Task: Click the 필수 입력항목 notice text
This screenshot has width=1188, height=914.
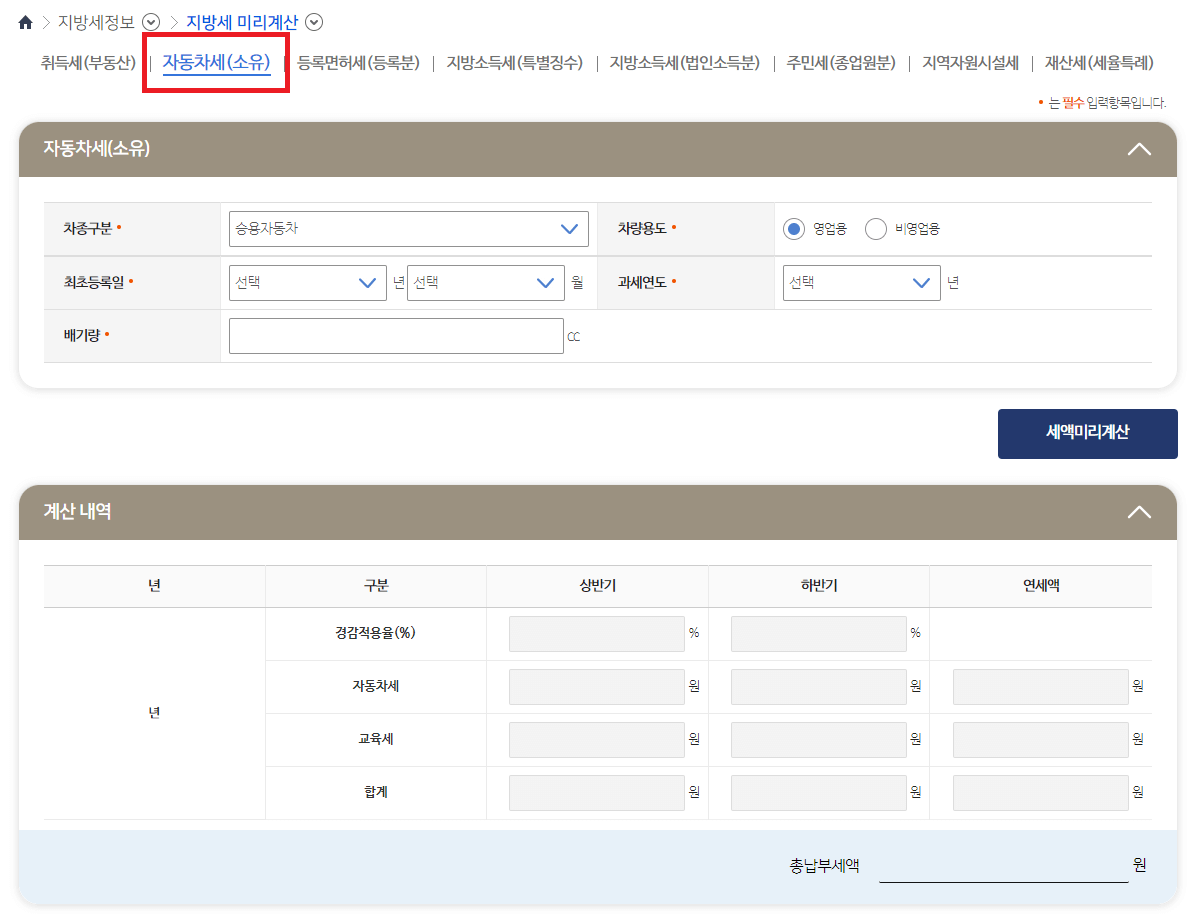Action: coord(1107,103)
